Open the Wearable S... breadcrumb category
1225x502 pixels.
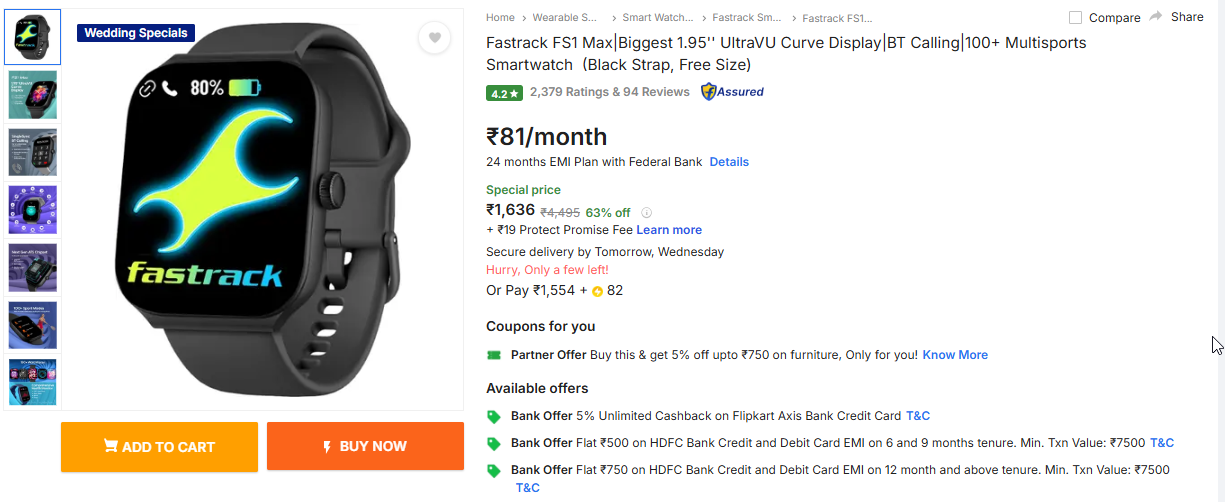click(x=566, y=18)
